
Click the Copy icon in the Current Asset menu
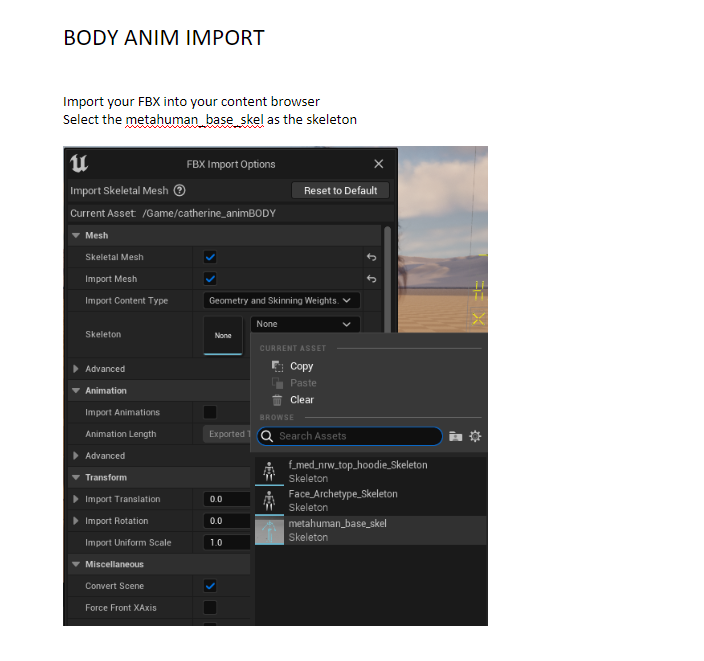pyautogui.click(x=277, y=366)
